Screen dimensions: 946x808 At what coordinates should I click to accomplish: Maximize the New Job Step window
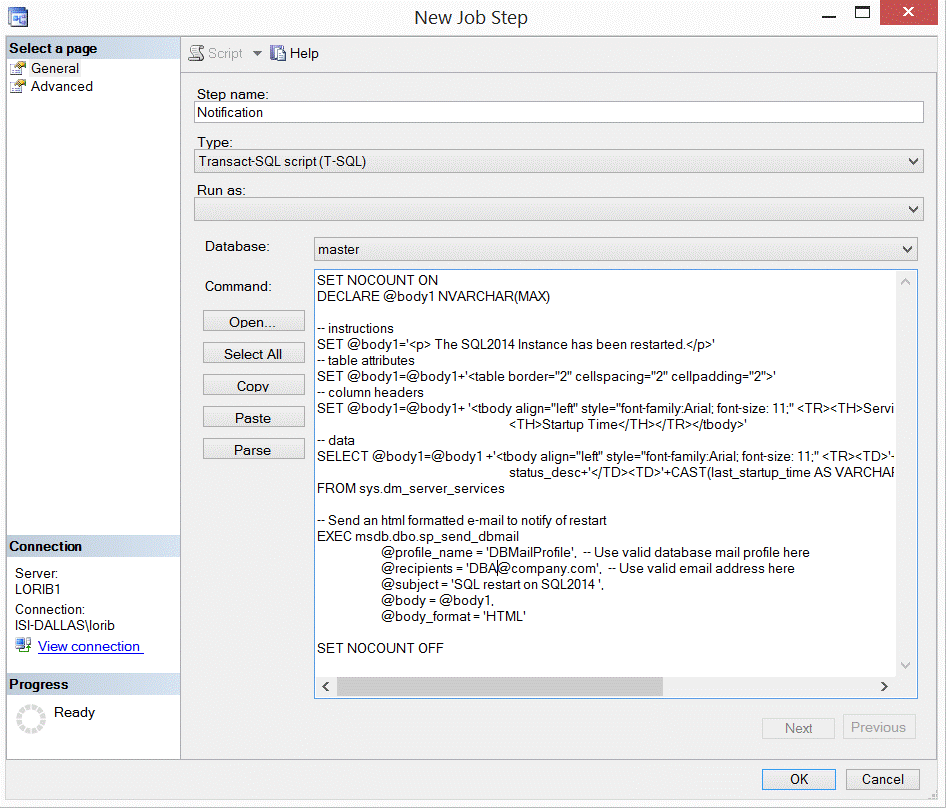862,13
